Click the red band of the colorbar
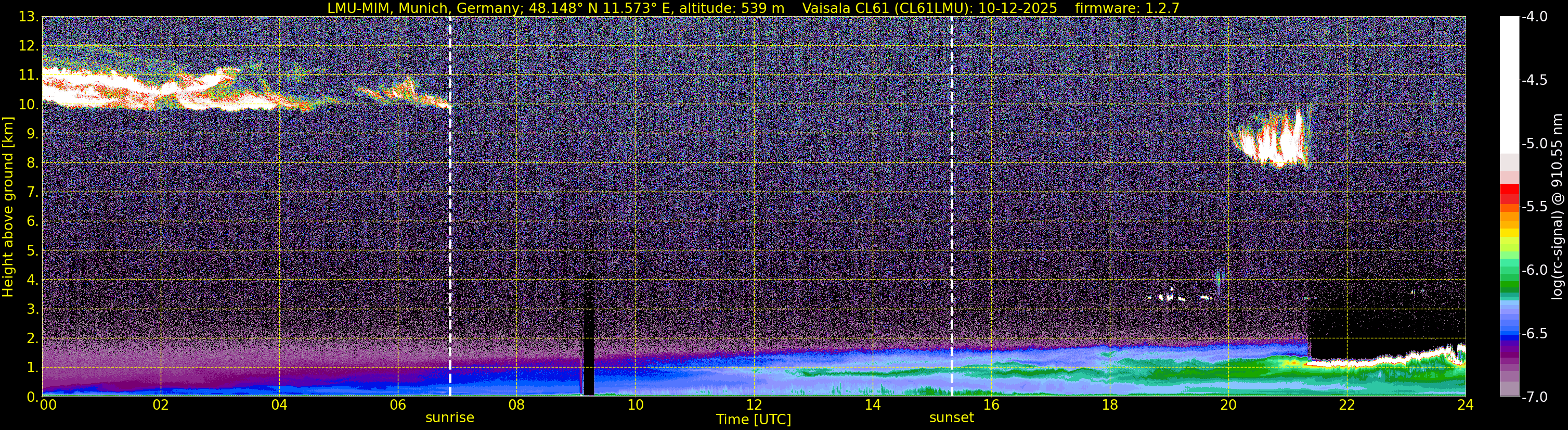The height and width of the screenshot is (430, 1568). point(1510,194)
